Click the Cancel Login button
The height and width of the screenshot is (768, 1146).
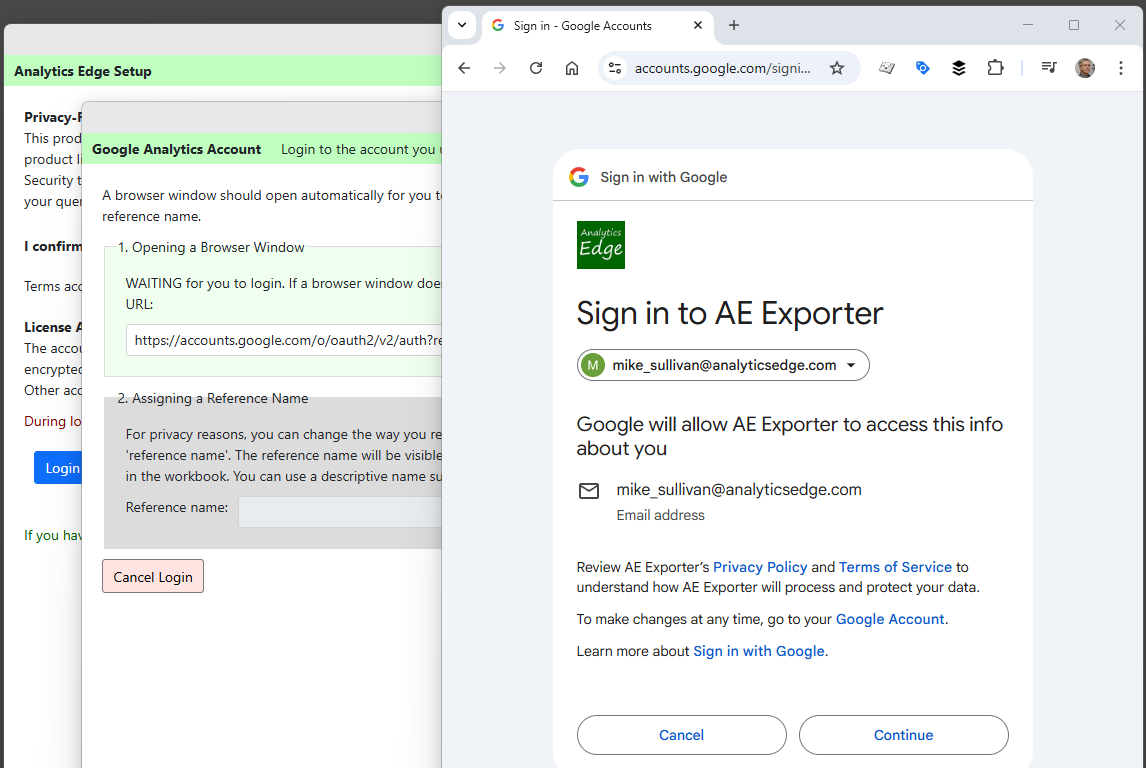click(x=153, y=577)
